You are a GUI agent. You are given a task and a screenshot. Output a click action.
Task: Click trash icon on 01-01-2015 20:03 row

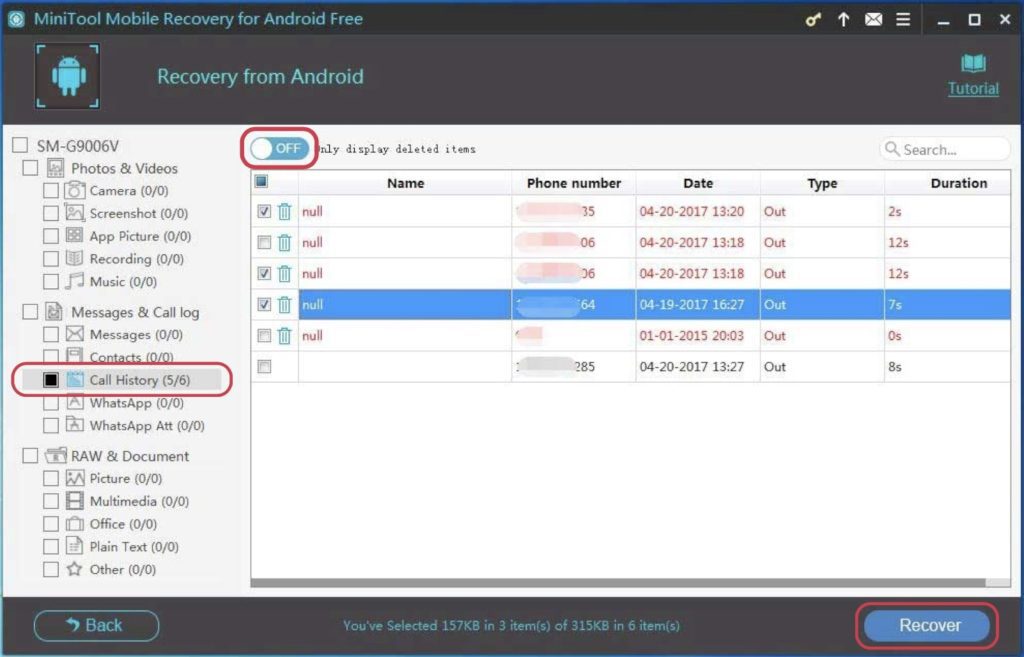tap(284, 336)
